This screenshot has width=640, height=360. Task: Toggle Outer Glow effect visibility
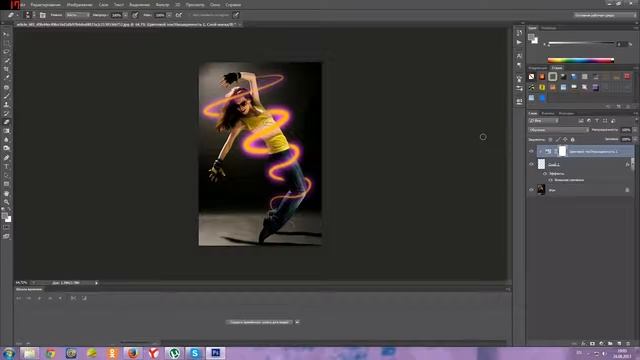pos(550,180)
